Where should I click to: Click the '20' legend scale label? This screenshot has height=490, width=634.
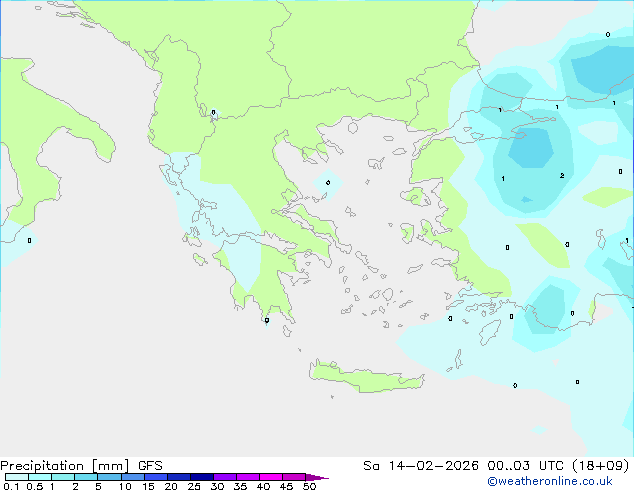(171, 486)
